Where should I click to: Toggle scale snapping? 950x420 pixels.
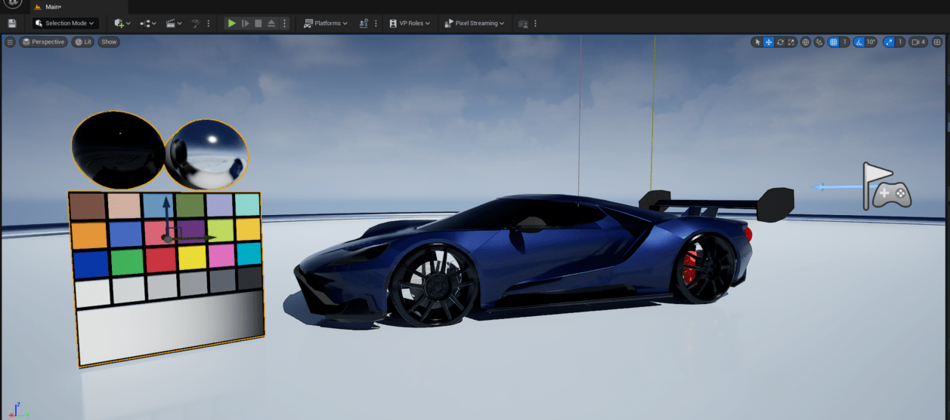(888, 42)
